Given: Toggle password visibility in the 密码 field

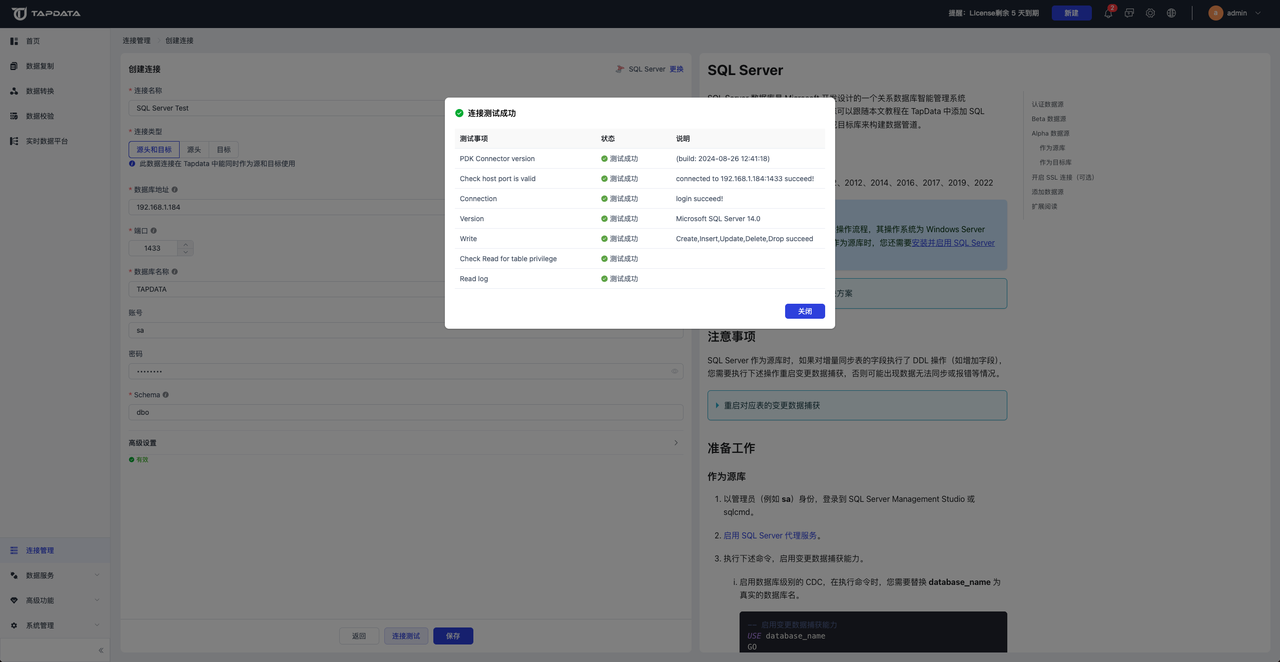Looking at the screenshot, I should 674,370.
